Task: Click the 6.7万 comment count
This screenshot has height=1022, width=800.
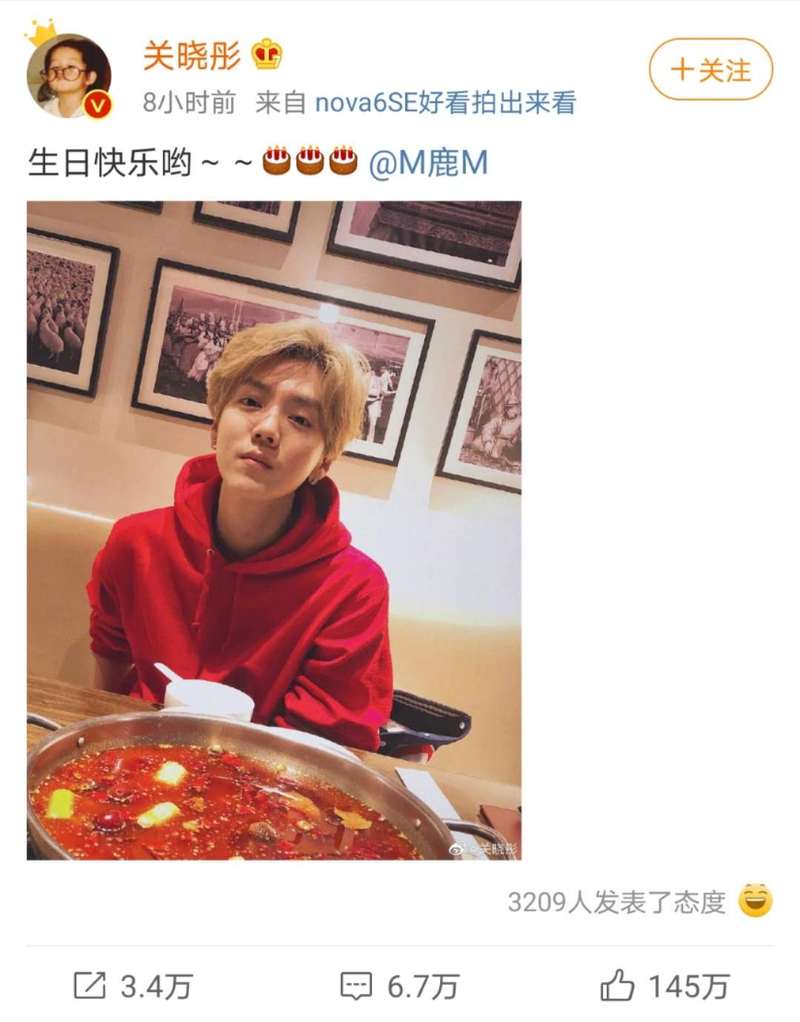Action: tap(423, 986)
